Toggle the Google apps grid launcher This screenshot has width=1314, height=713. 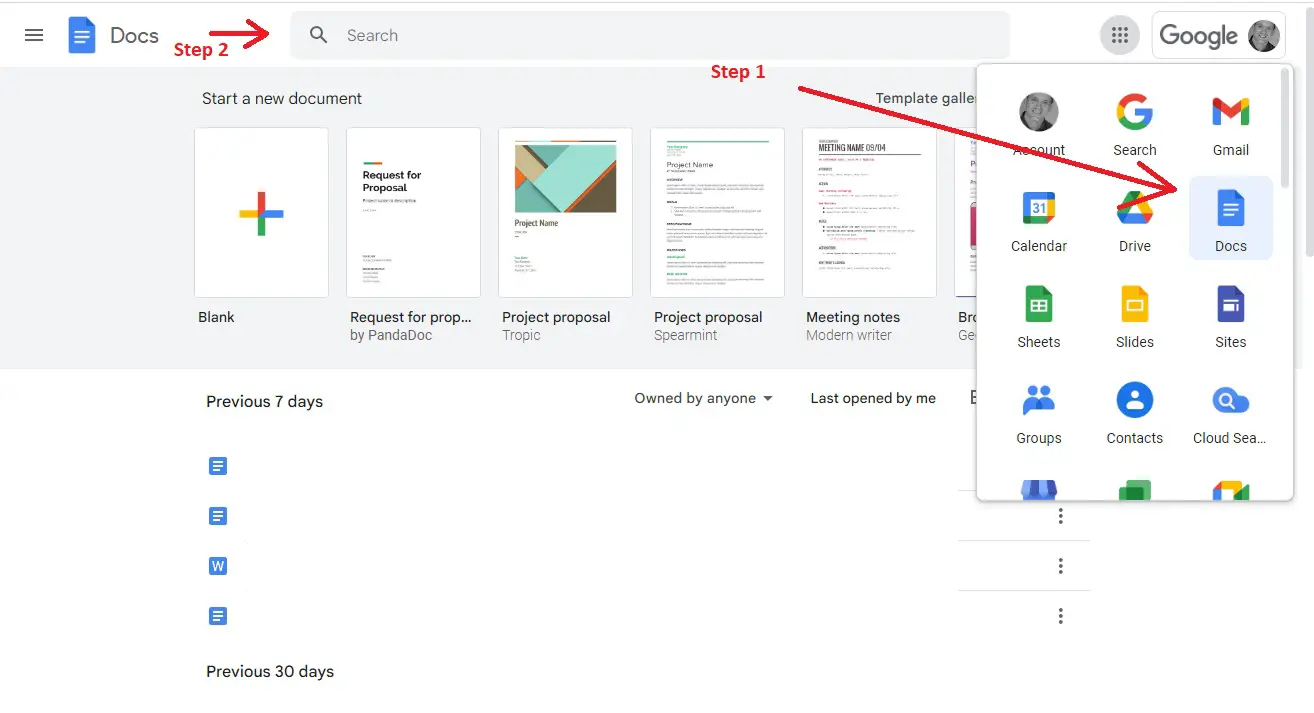pos(1120,36)
